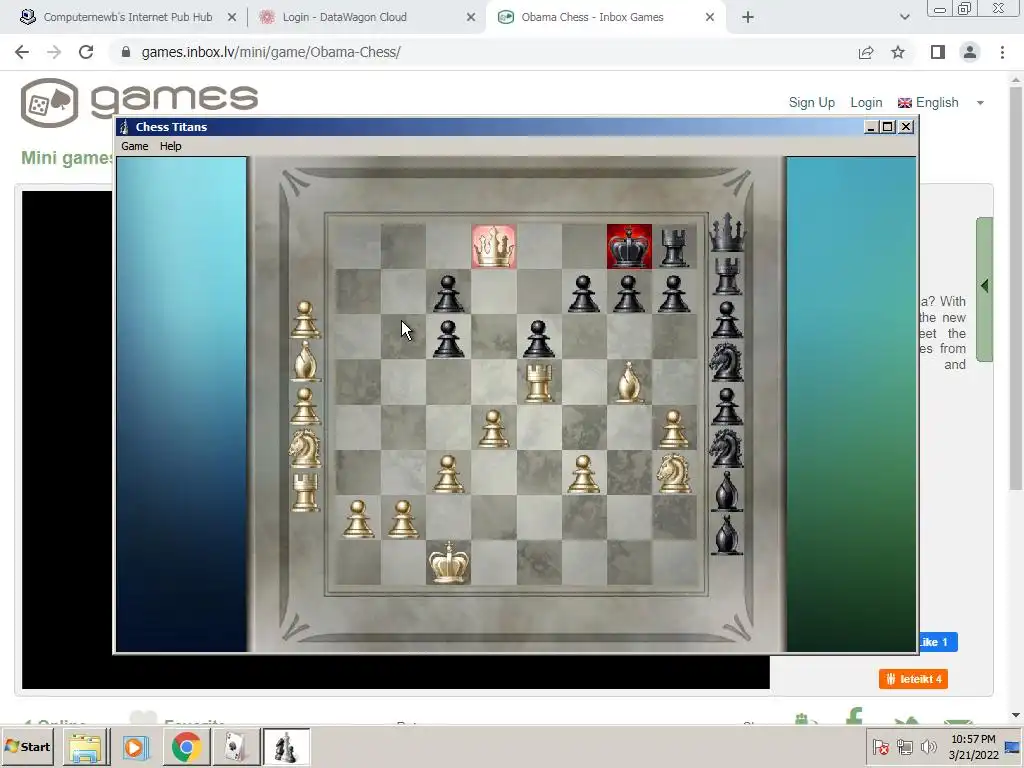Open File Explorer from the taskbar
Image resolution: width=1024 pixels, height=768 pixels.
click(x=86, y=747)
